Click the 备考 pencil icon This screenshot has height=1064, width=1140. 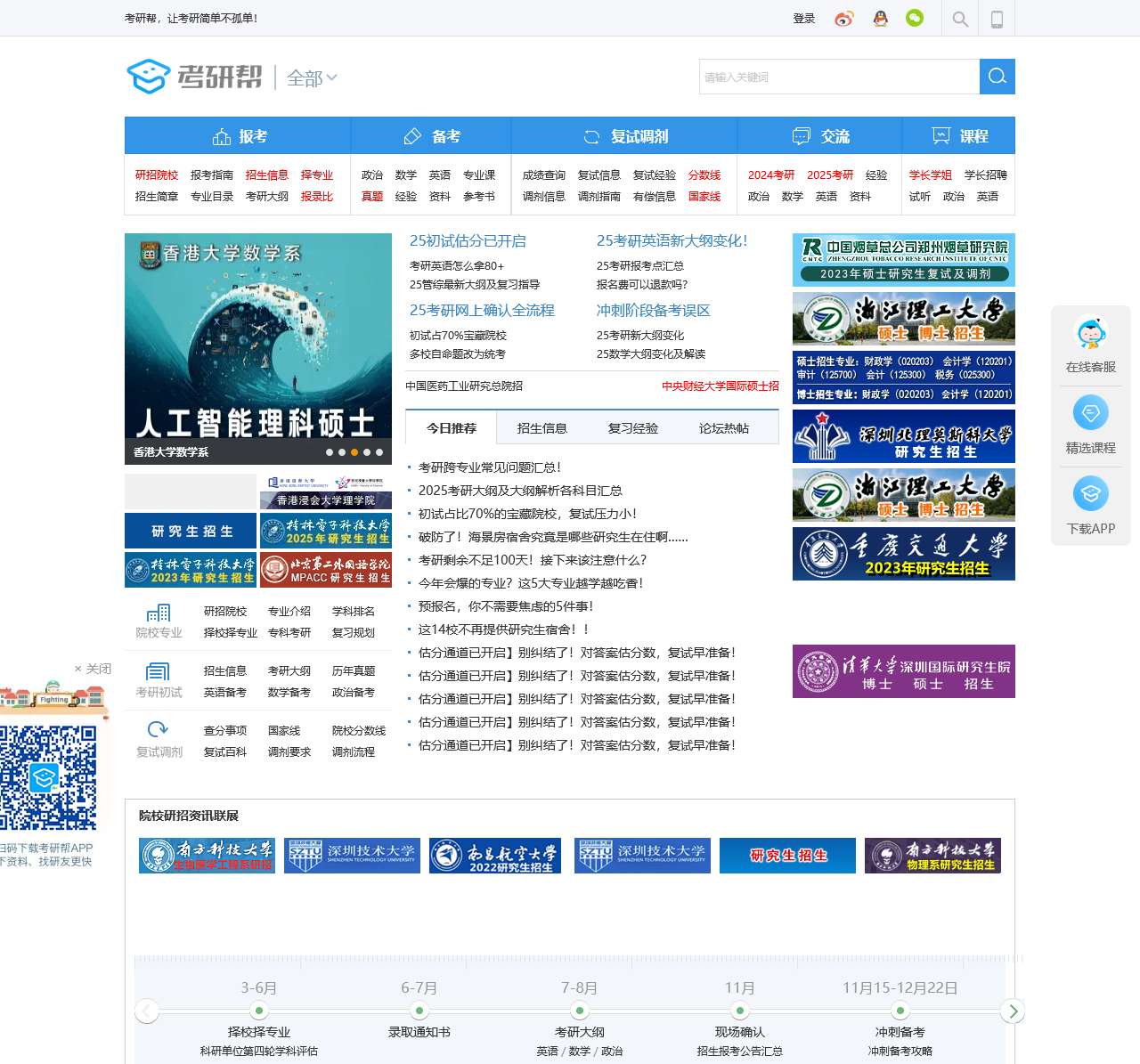[x=412, y=136]
